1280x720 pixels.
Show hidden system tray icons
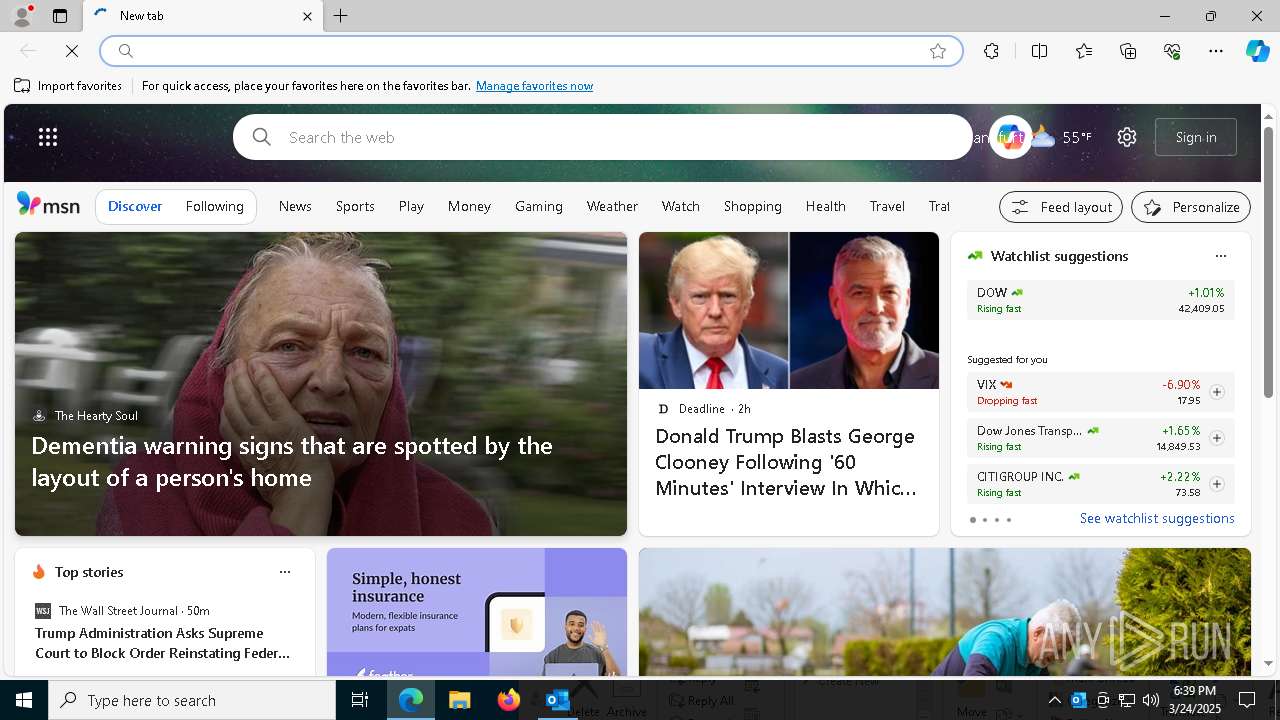pyautogui.click(x=1055, y=700)
